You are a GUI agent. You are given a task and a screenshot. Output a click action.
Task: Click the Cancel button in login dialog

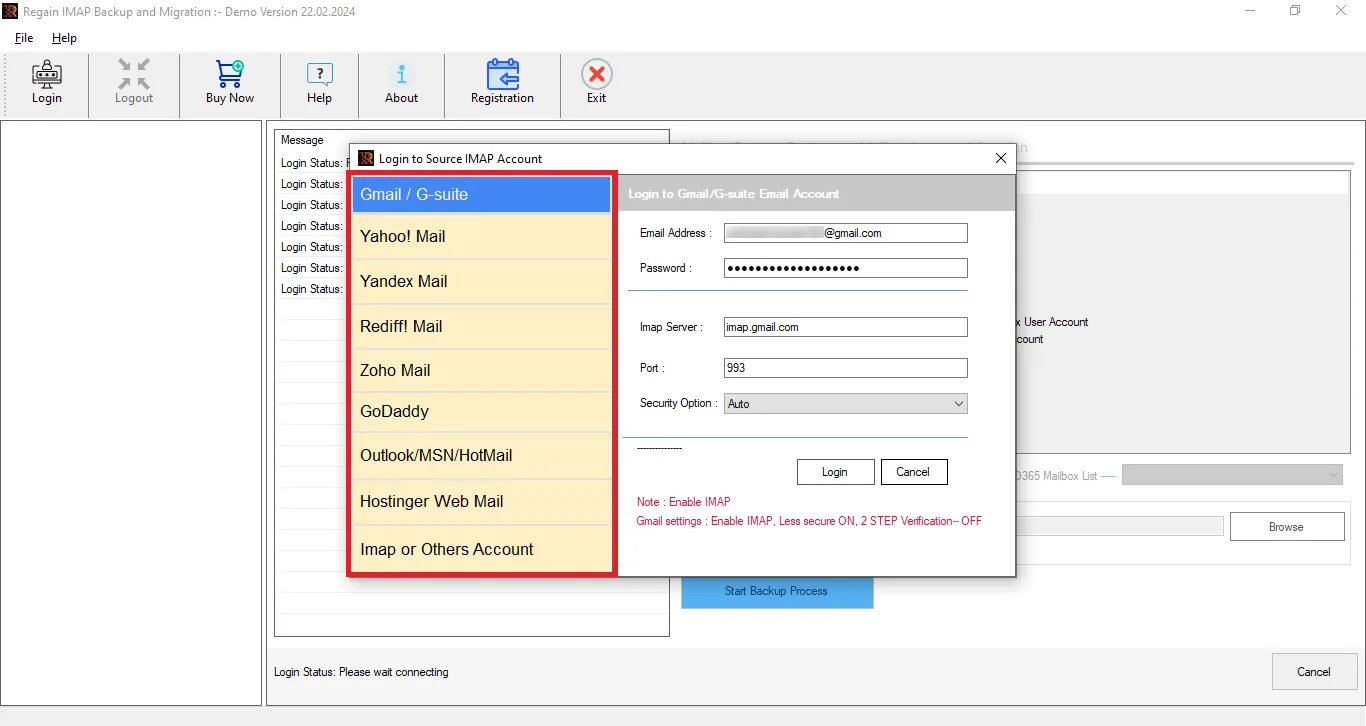(914, 472)
